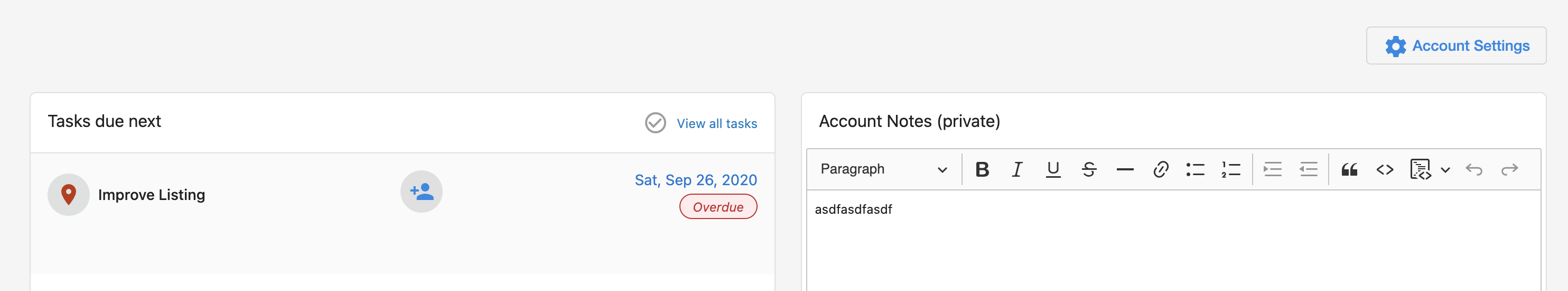Assign a user to Improve Listing
Screen dimensions: 1568x291
point(421,192)
